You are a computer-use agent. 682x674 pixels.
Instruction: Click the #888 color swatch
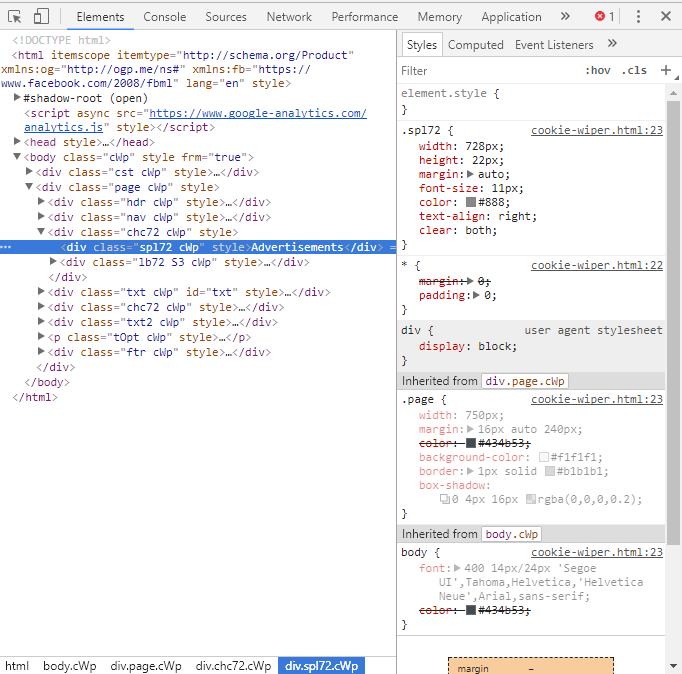(x=471, y=202)
